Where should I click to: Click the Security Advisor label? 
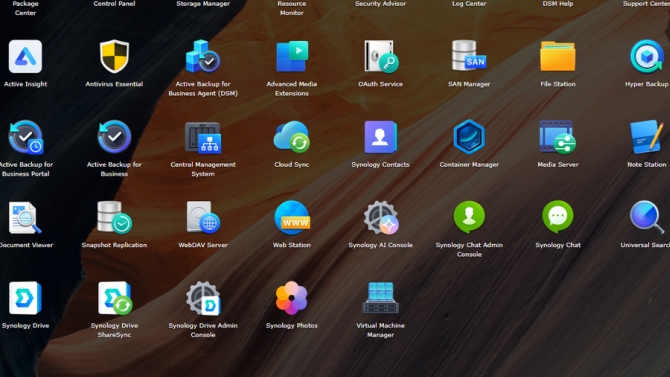380,3
